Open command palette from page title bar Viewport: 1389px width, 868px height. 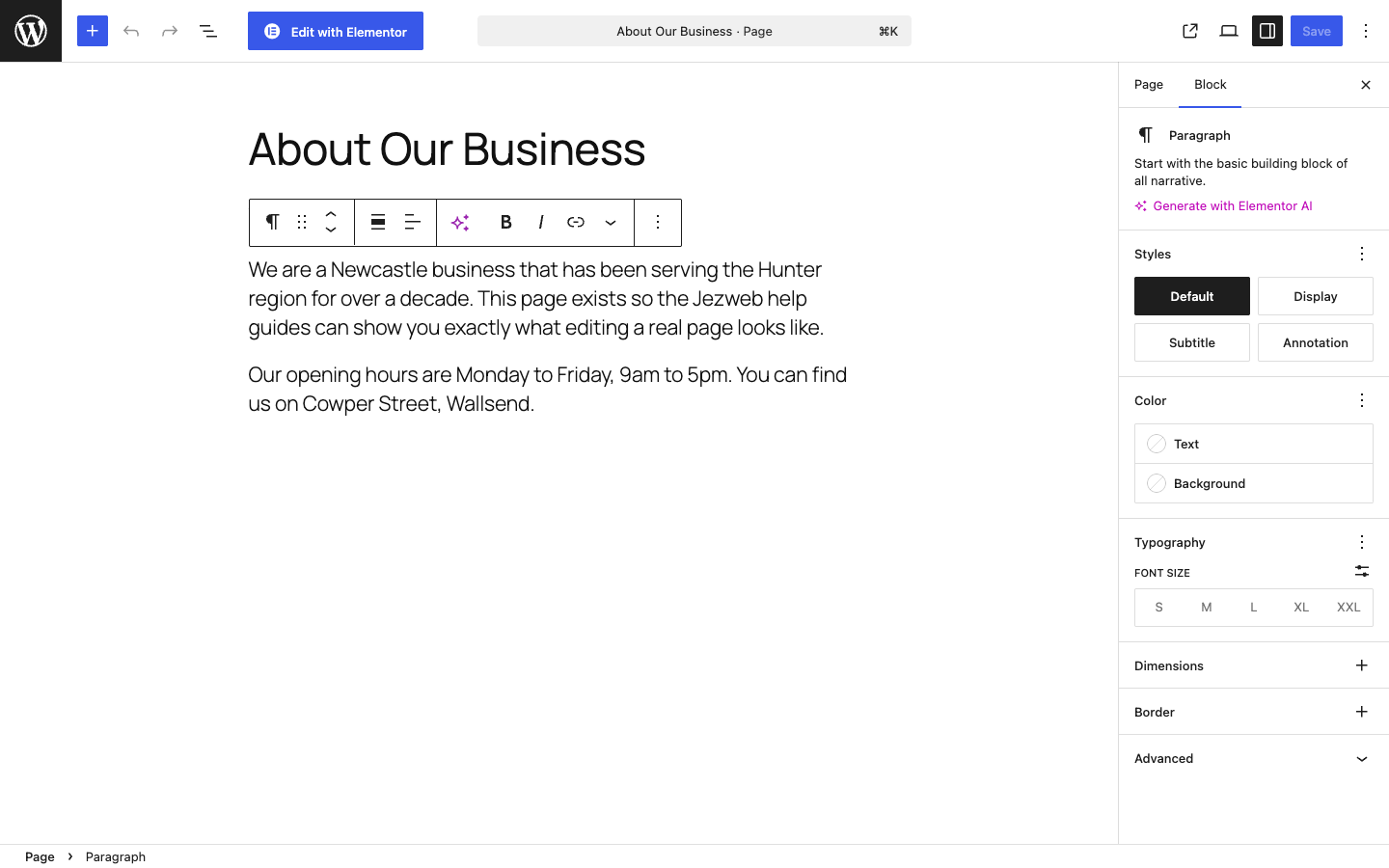coord(694,31)
